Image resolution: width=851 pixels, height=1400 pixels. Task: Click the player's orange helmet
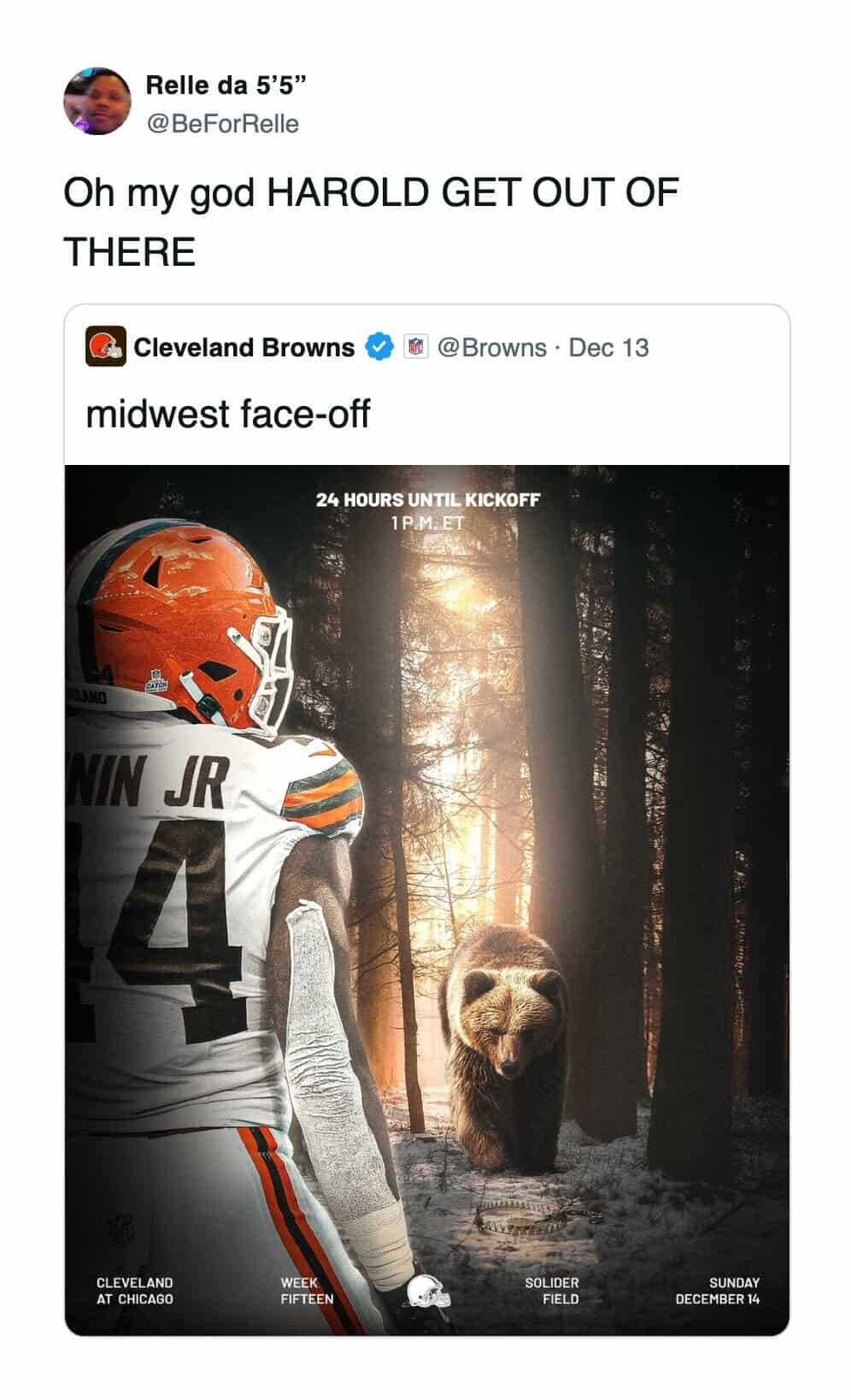tap(184, 624)
